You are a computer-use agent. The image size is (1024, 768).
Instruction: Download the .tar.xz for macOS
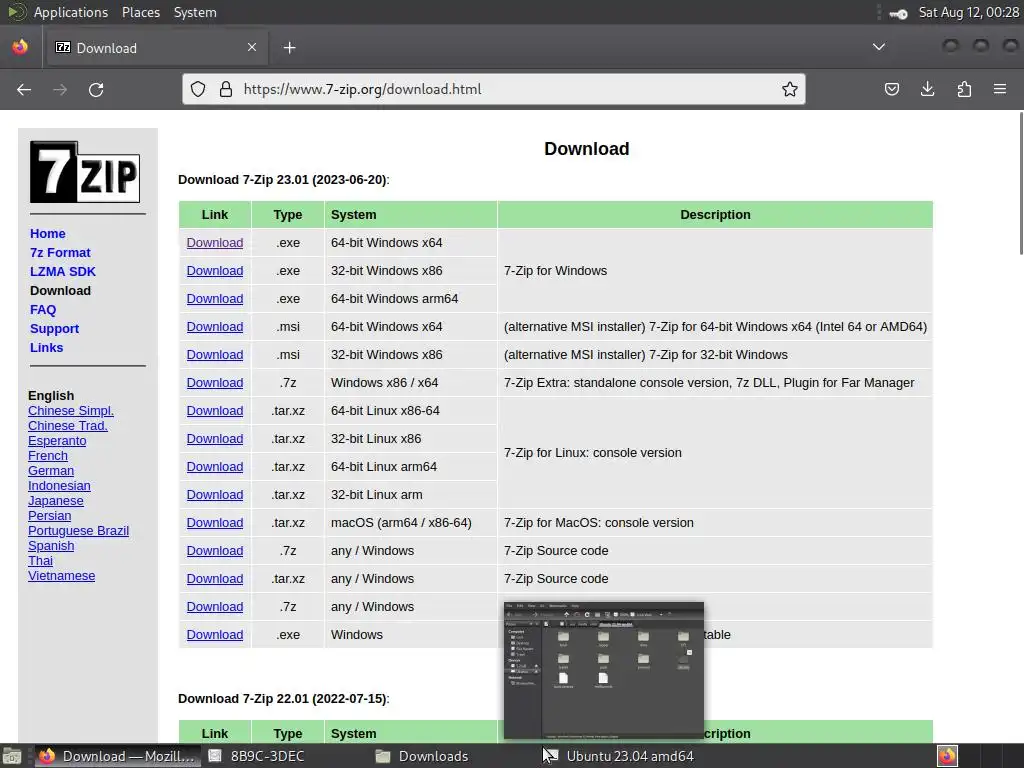[215, 523]
